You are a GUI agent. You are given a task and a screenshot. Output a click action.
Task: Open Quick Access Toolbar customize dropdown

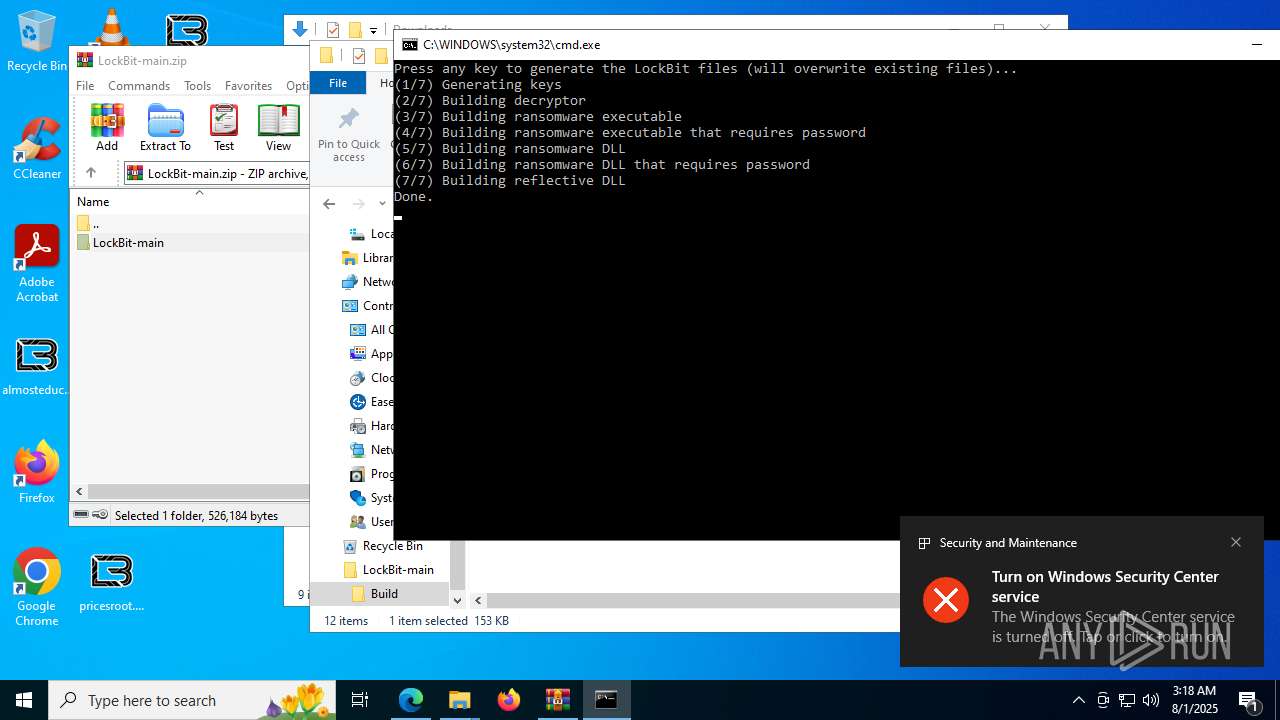(x=373, y=31)
